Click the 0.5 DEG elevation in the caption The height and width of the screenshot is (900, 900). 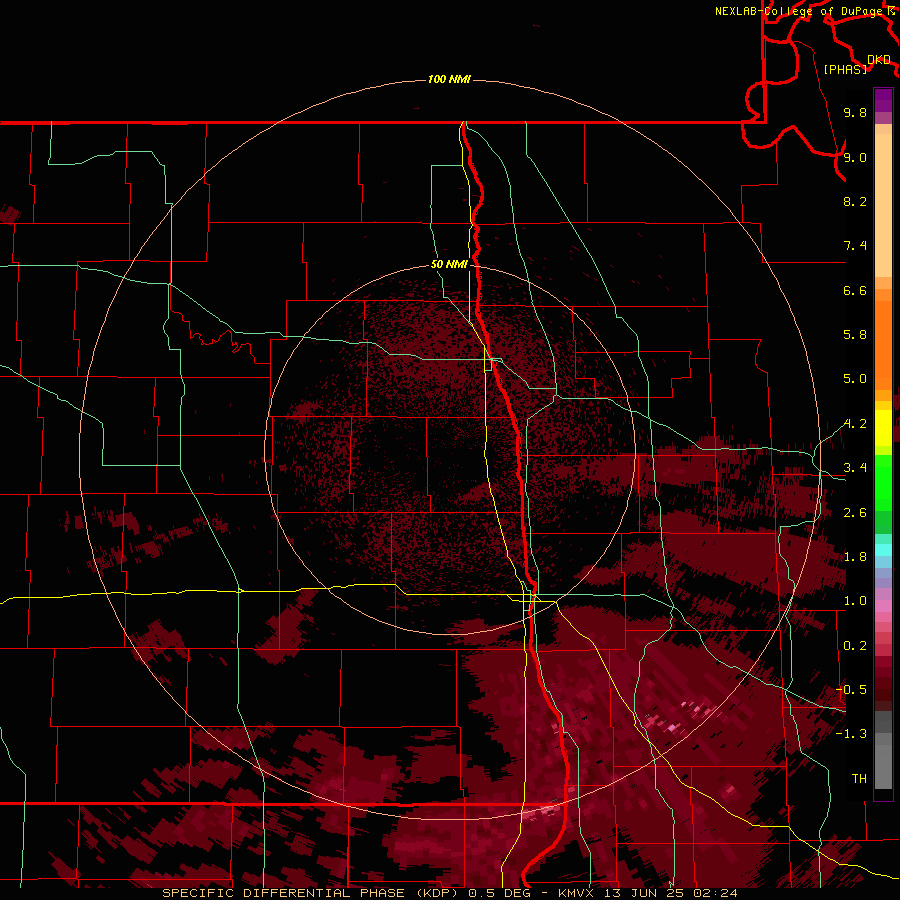coord(501,893)
